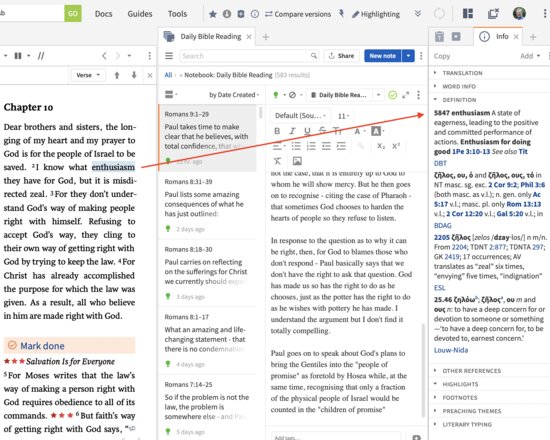Open the Romans 8:1-17 note
The height and width of the screenshot is (440, 550).
[207, 340]
